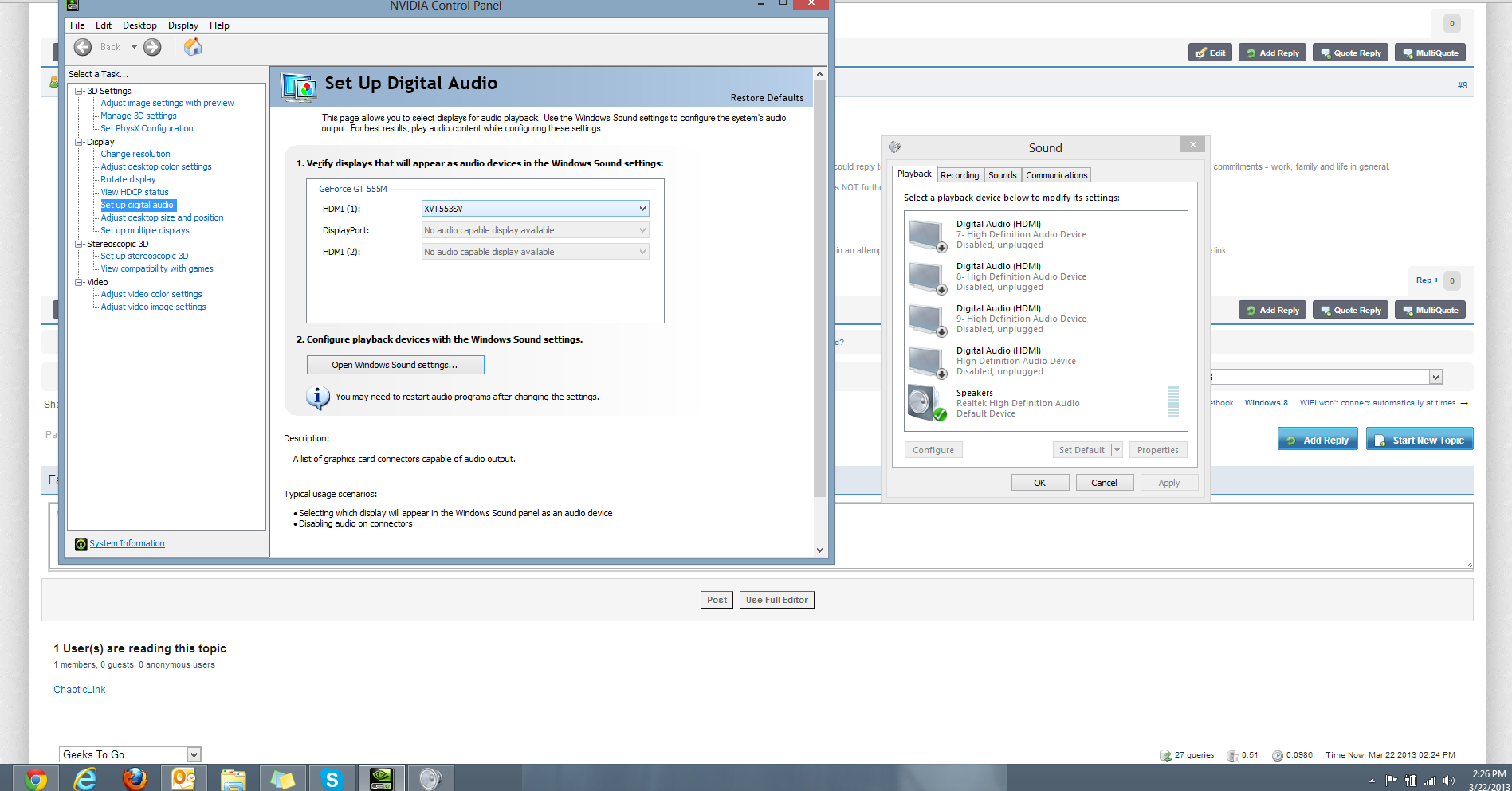Click Post button on forum page
1512x791 pixels.
(x=717, y=600)
